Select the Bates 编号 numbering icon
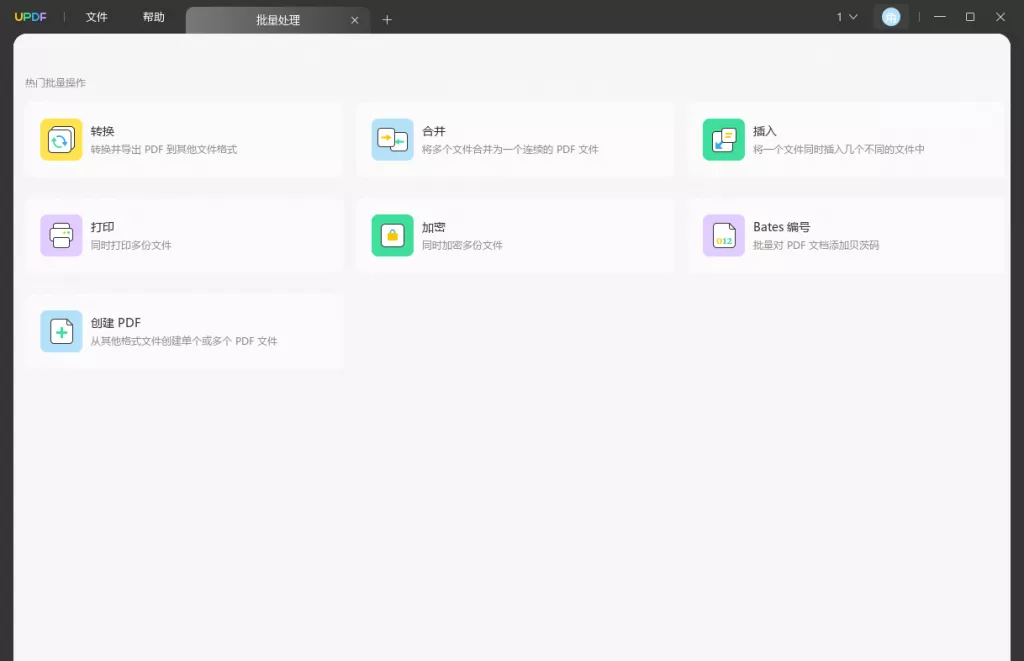This screenshot has width=1024, height=661. pos(723,235)
